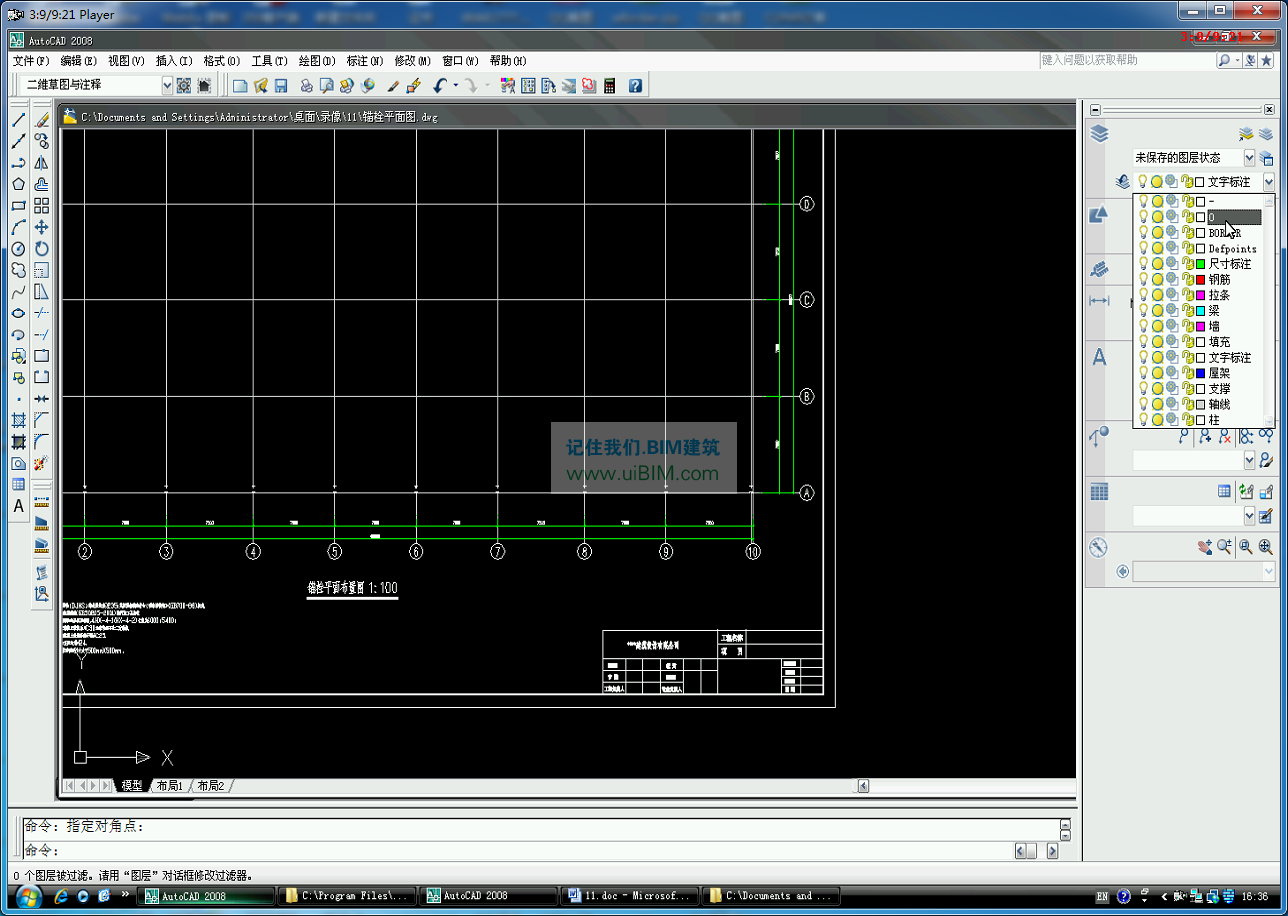The image size is (1288, 916).
Task: Choose the Rotate tool
Action: (x=42, y=249)
